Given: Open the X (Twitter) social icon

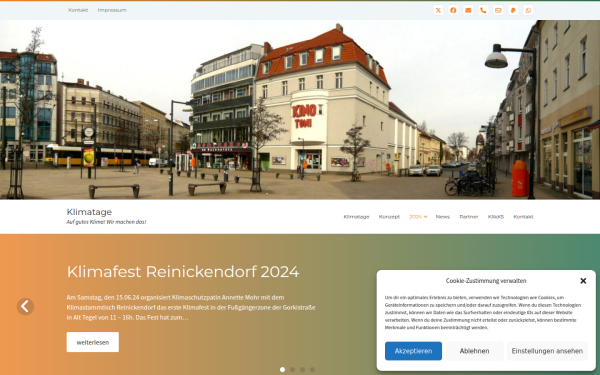Looking at the screenshot, I should [438, 10].
